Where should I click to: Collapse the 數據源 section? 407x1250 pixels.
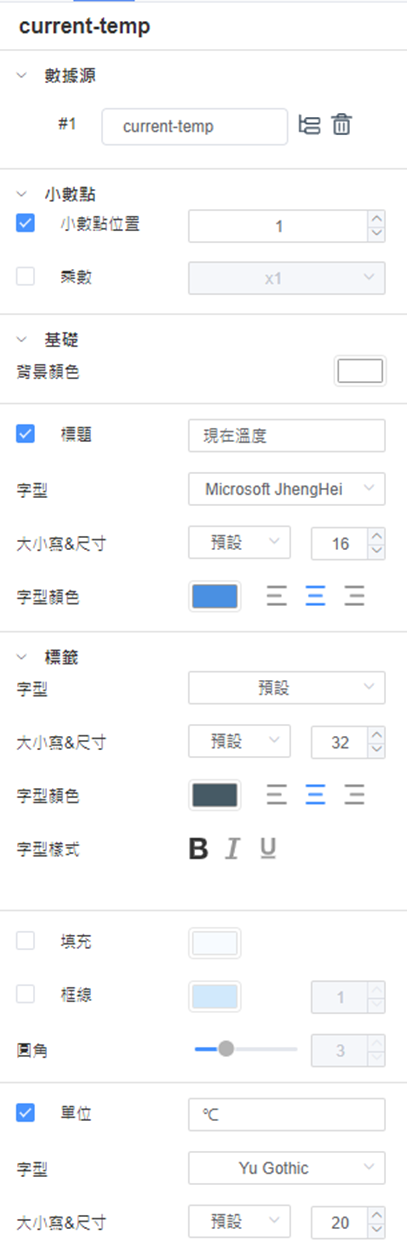[x=23, y=76]
